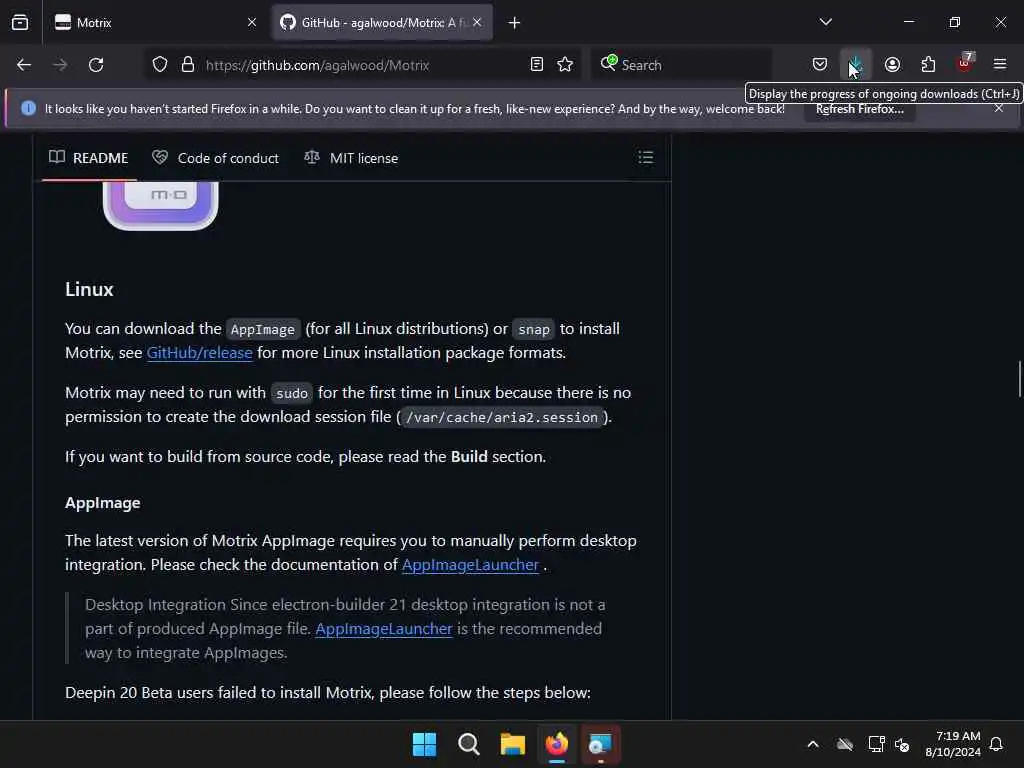This screenshot has height=768, width=1024.
Task: Click the AppImage subsection heading
Action: click(x=103, y=503)
